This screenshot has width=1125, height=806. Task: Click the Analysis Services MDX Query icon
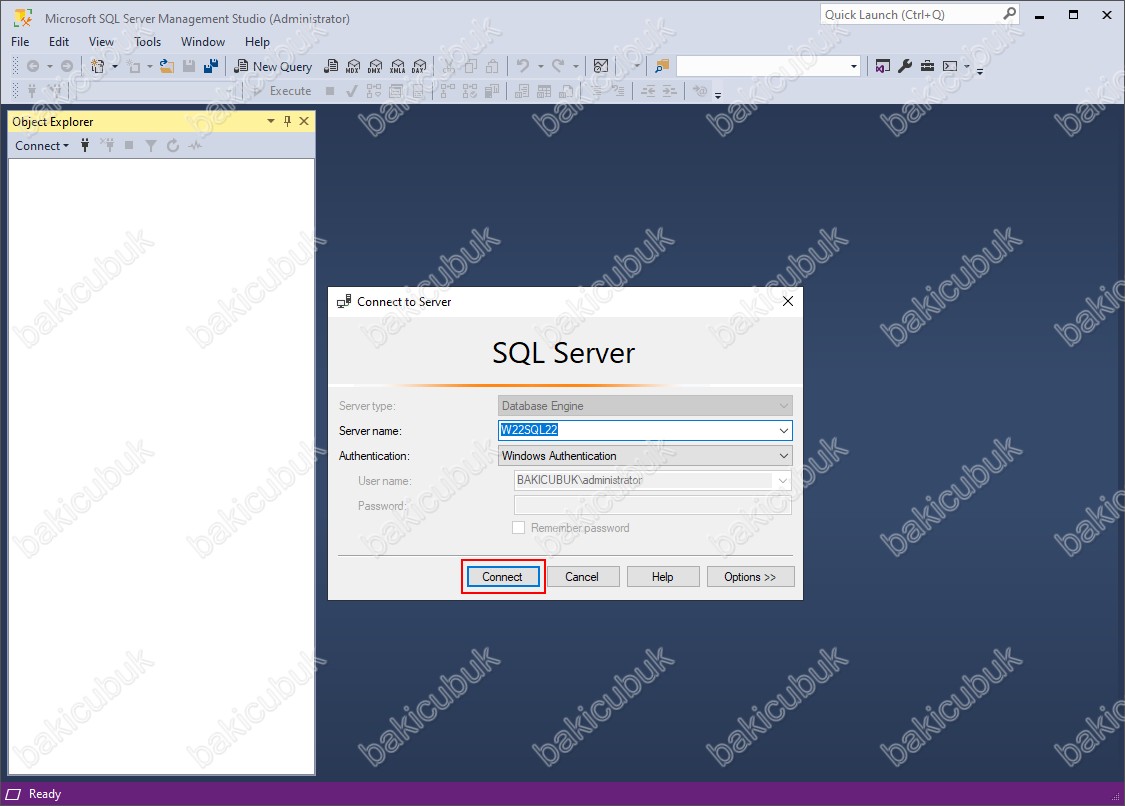click(353, 66)
